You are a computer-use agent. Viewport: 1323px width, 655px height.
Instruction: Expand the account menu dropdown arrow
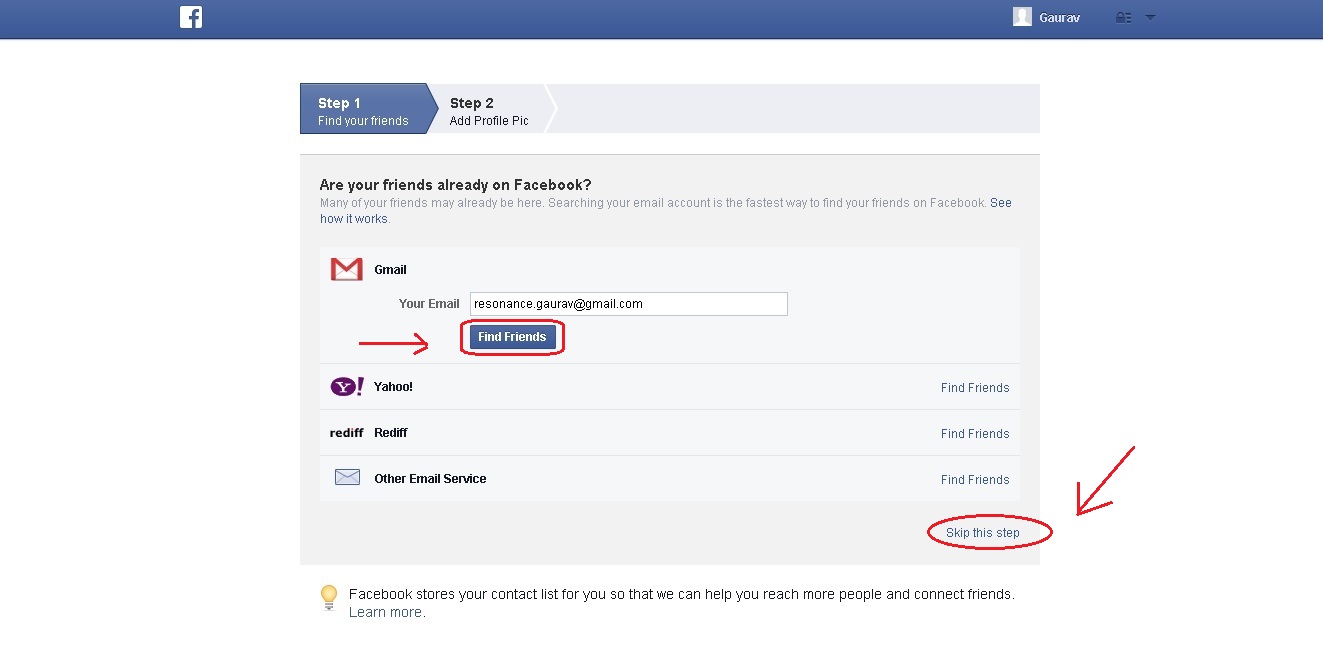1150,17
